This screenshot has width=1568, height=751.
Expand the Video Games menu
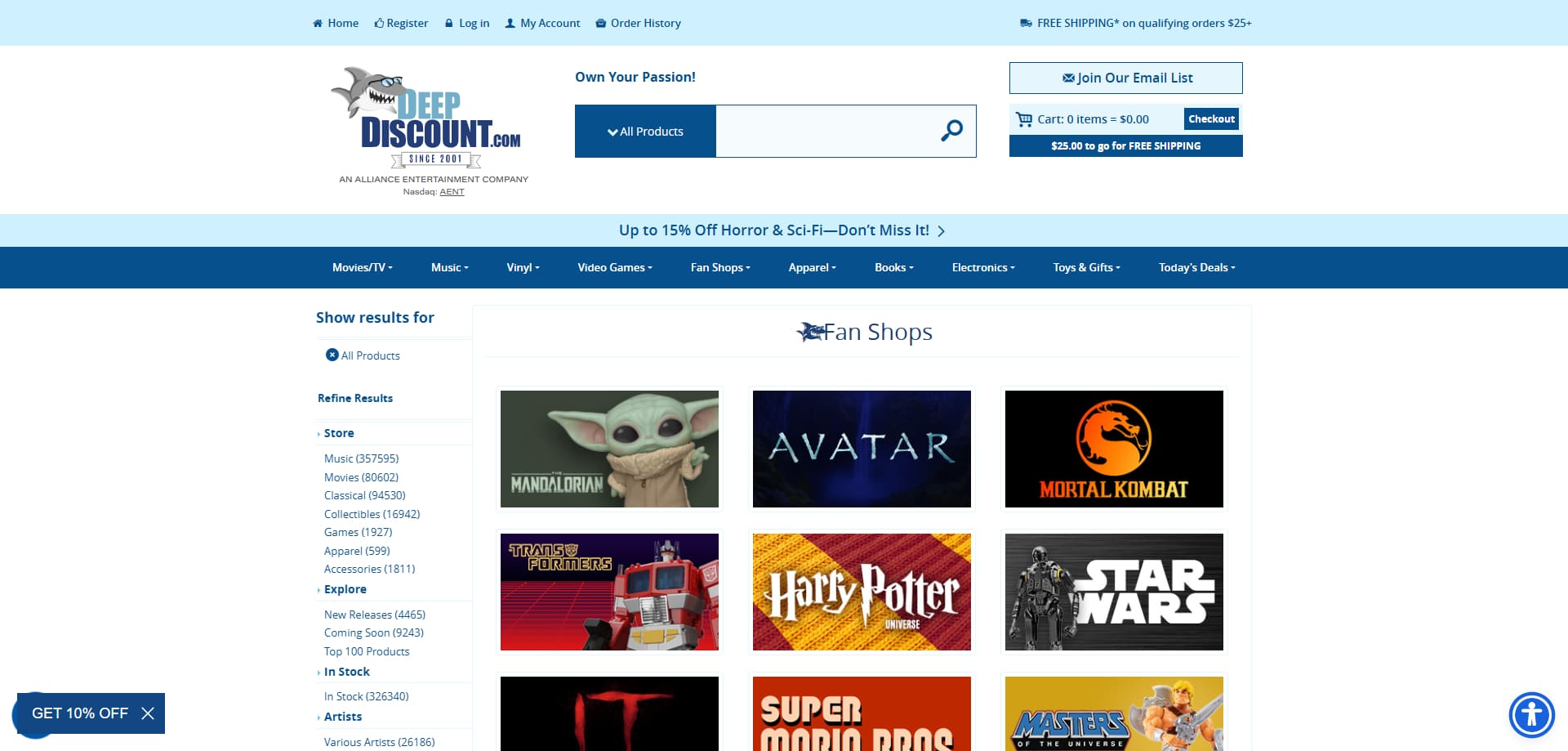(x=615, y=267)
